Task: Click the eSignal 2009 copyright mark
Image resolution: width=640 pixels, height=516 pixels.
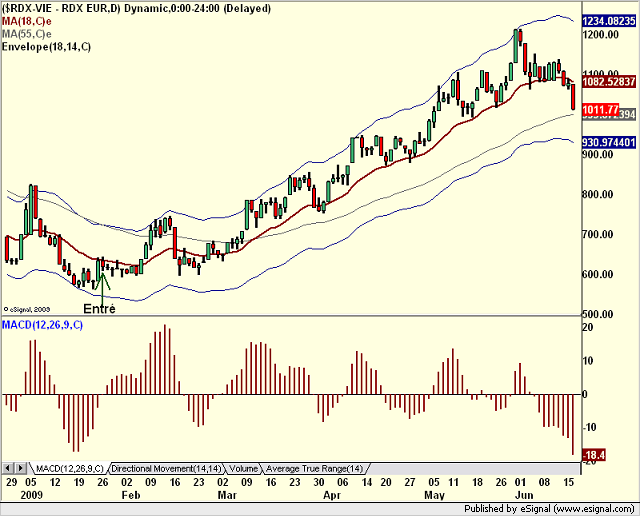Action: click(27, 309)
